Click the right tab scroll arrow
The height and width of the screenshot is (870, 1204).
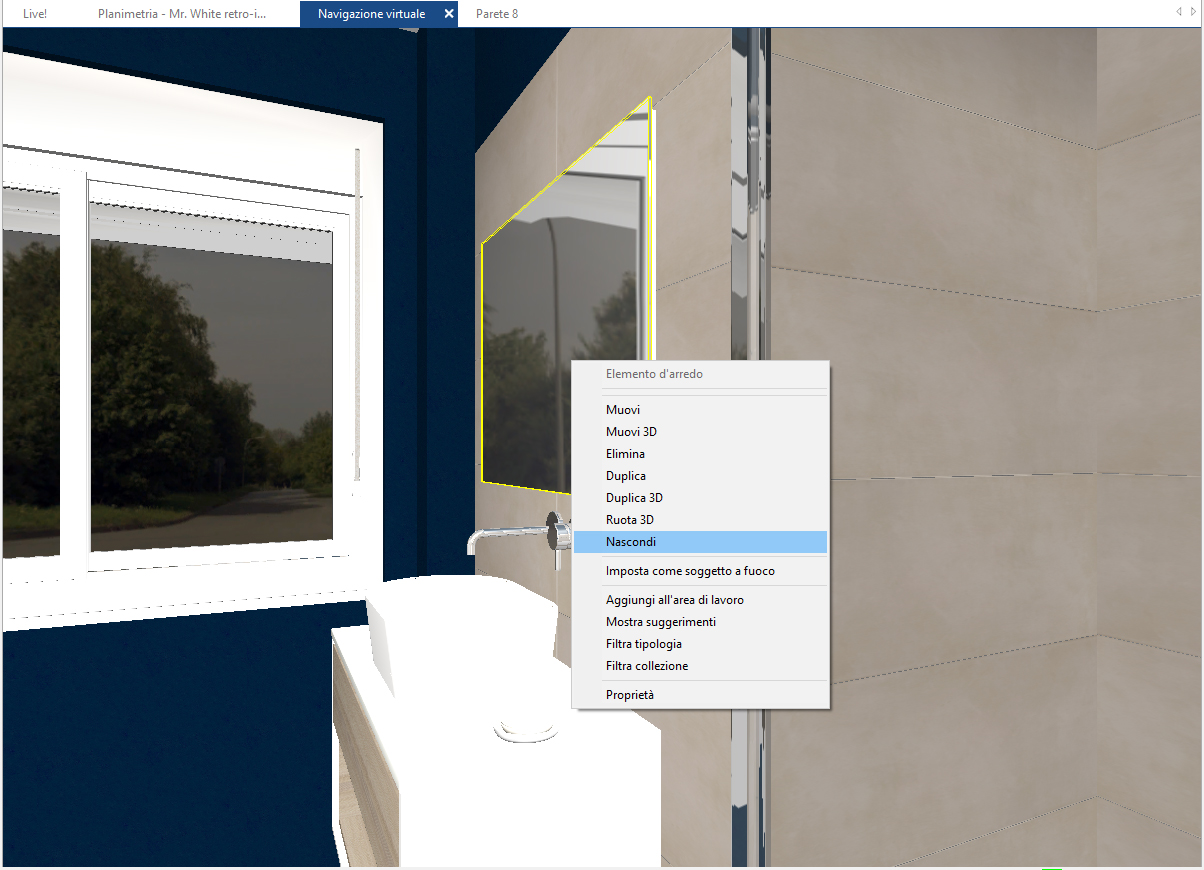coord(1194,12)
